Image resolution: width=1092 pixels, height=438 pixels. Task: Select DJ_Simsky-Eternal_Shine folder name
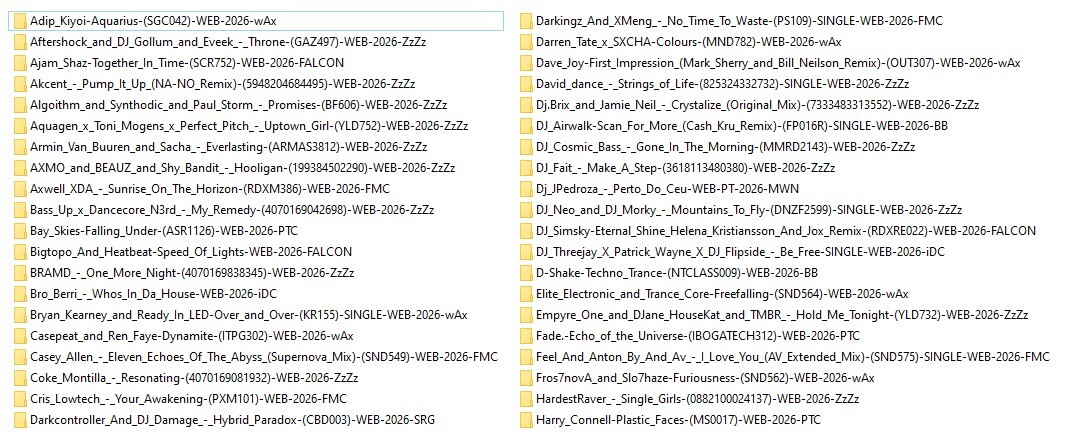(x=786, y=230)
